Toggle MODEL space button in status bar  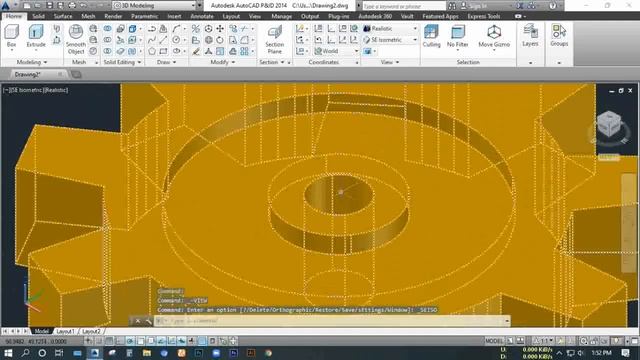click(x=494, y=341)
